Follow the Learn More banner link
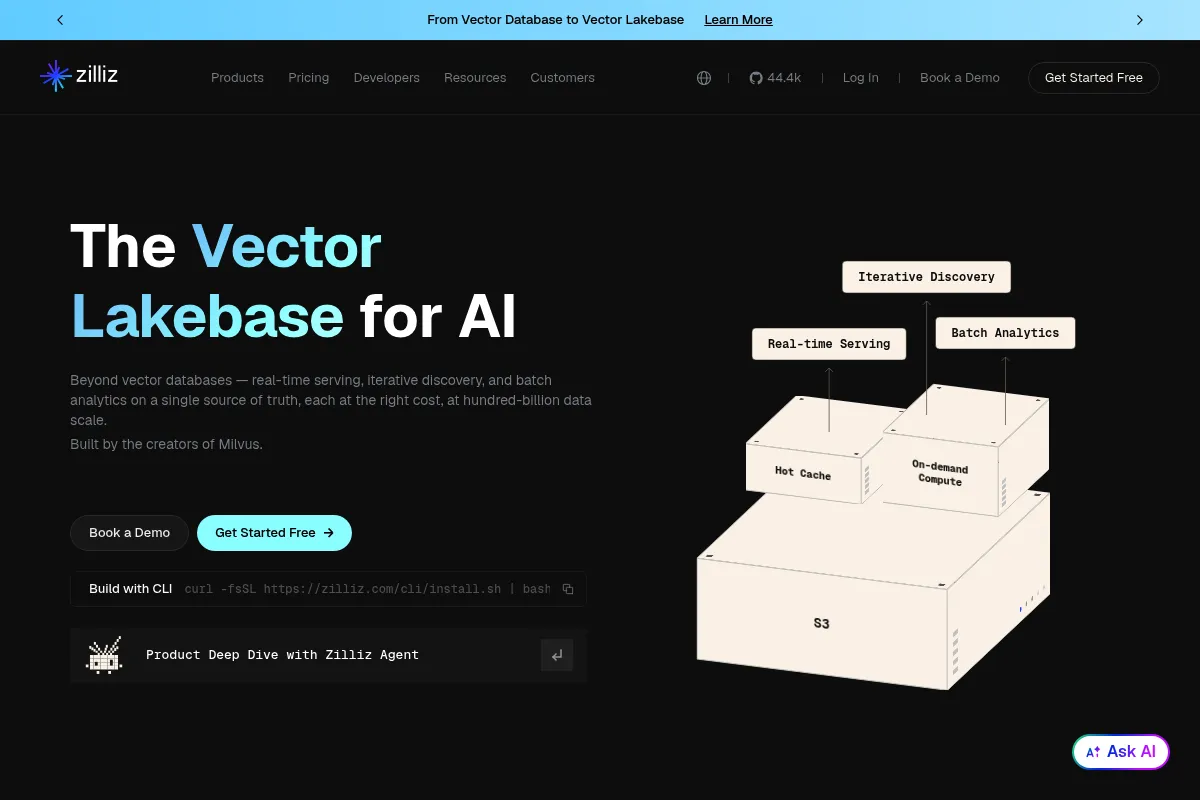This screenshot has height=800, width=1200. tap(738, 20)
